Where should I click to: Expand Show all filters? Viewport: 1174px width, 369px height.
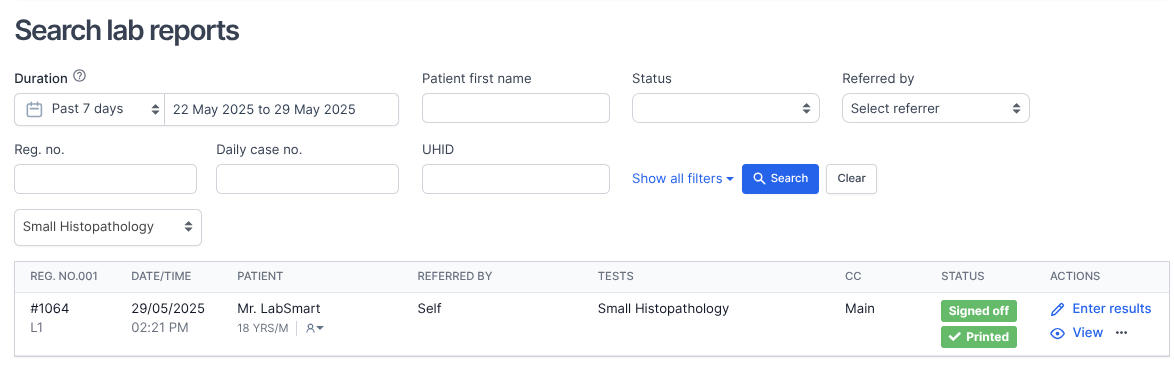[x=682, y=179]
